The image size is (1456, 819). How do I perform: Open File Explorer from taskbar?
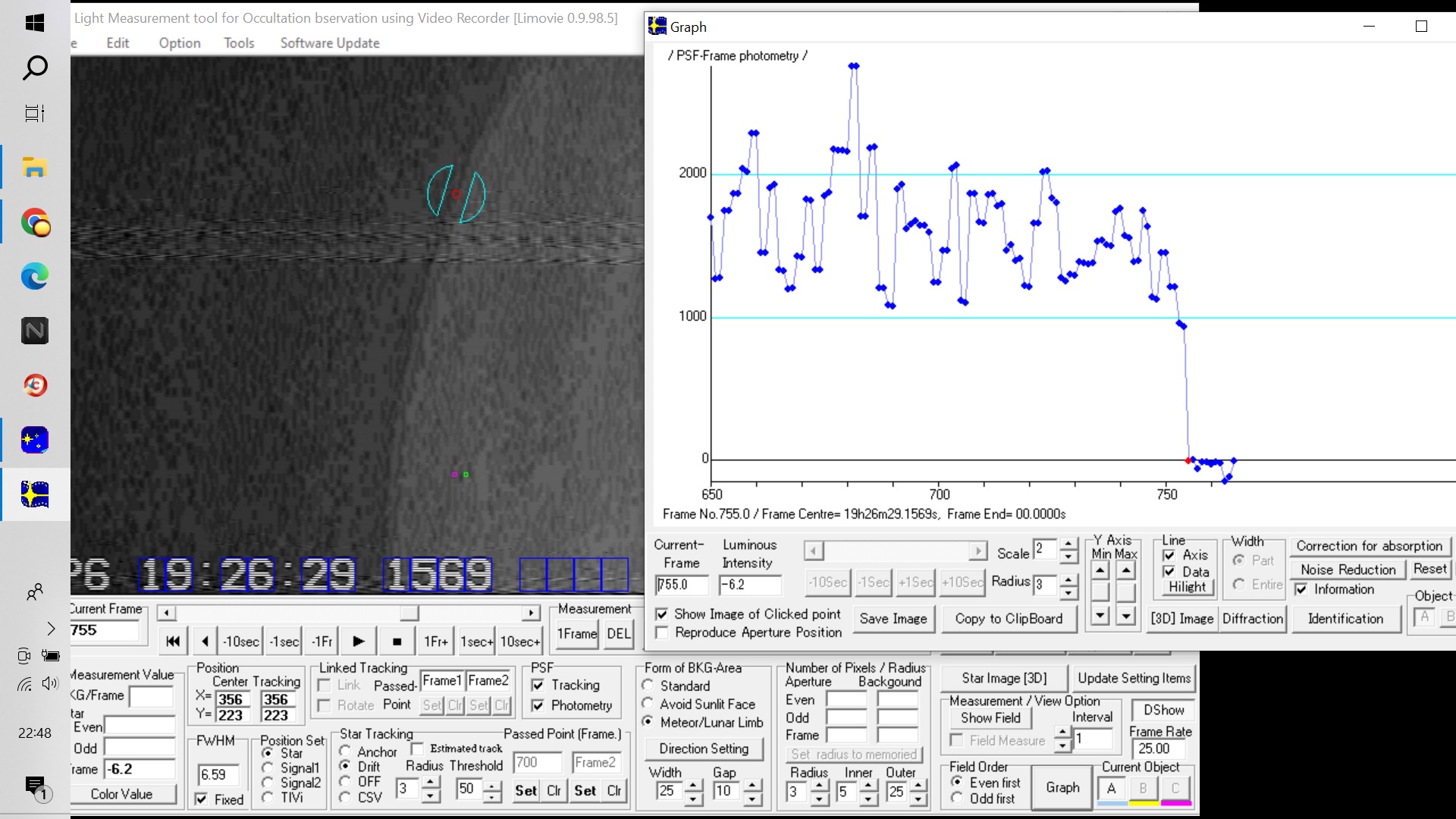[35, 168]
